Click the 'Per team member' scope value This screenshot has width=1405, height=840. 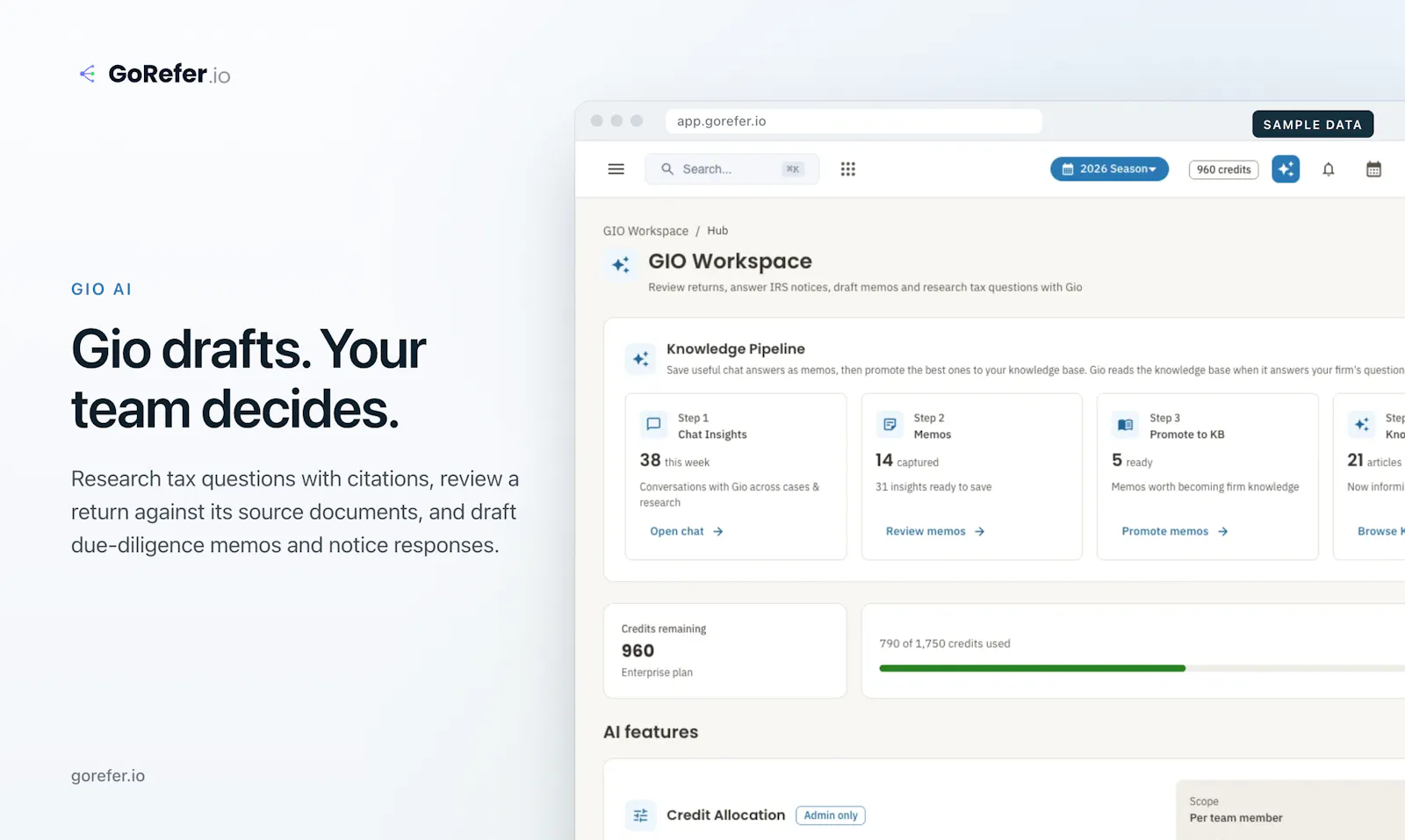pyautogui.click(x=1236, y=818)
